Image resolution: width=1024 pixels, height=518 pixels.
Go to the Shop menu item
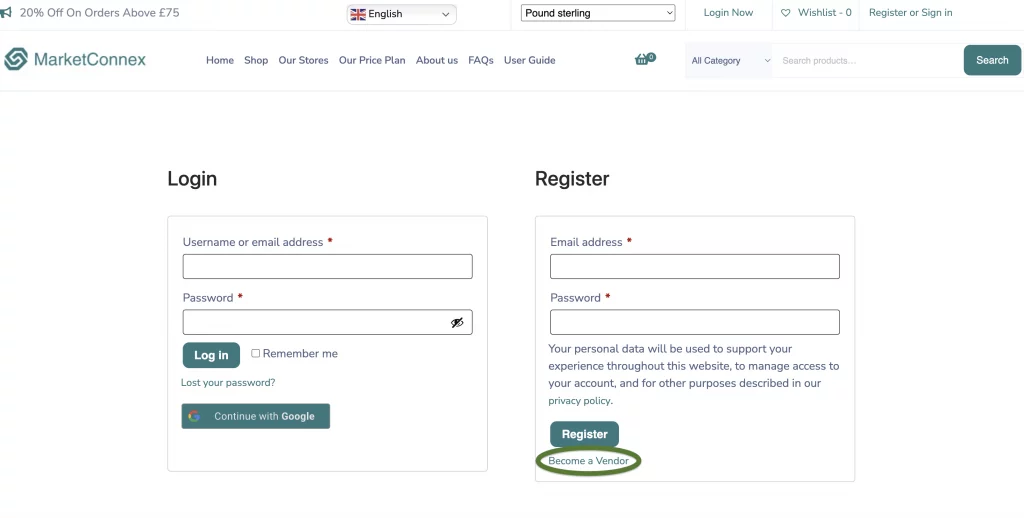(x=256, y=60)
